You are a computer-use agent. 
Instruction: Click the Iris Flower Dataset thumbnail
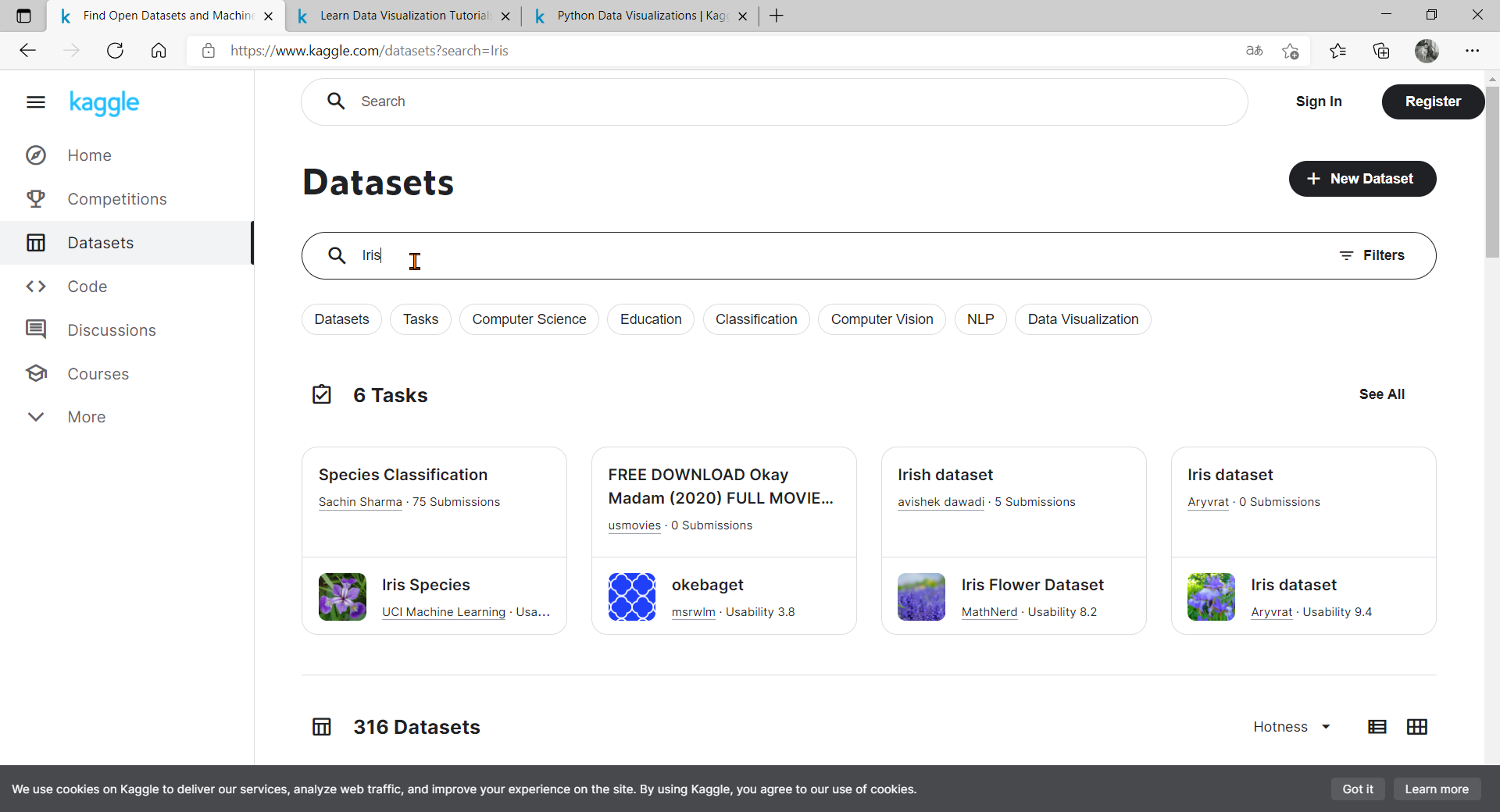click(922, 597)
